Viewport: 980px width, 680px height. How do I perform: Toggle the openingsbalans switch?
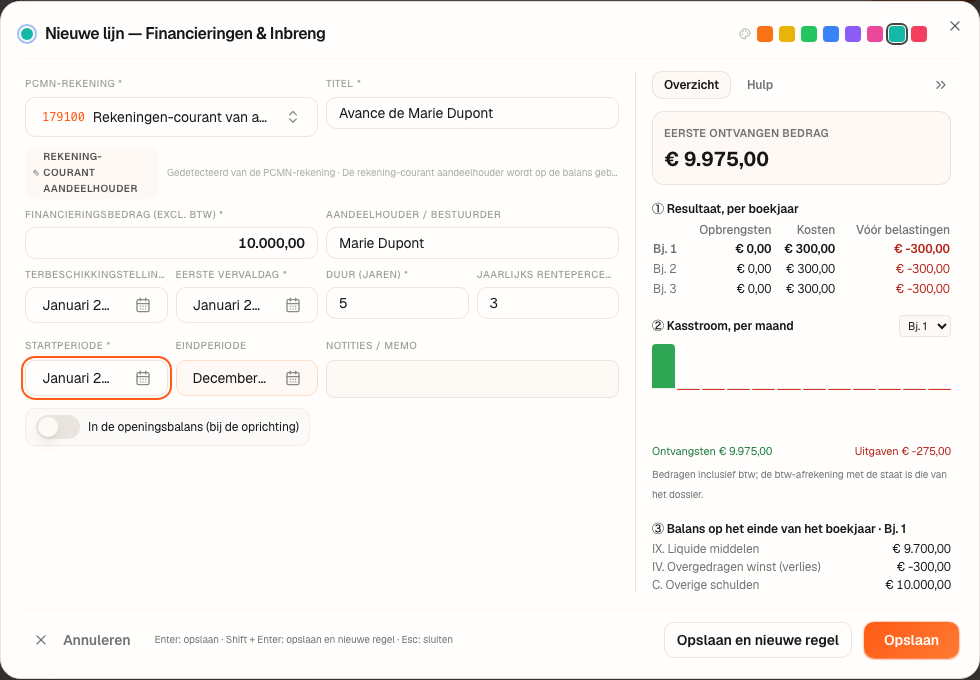(58, 427)
